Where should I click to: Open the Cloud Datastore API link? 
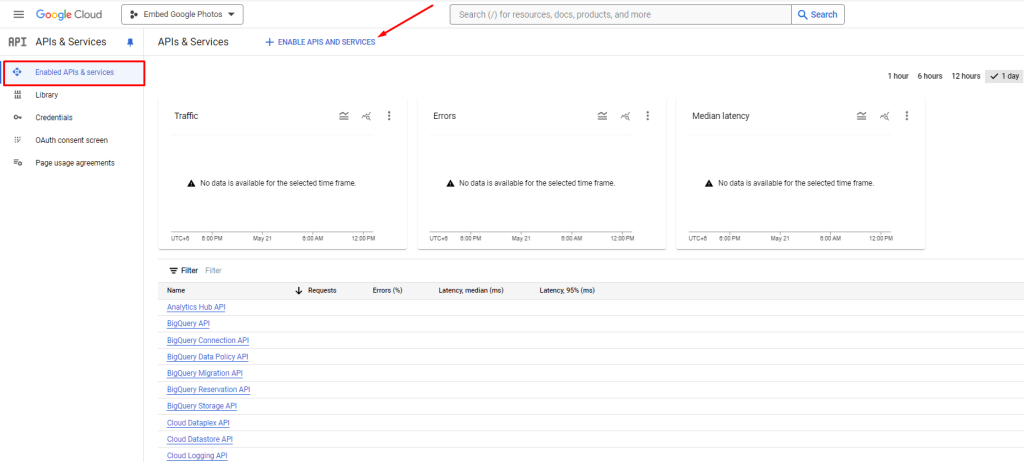200,439
